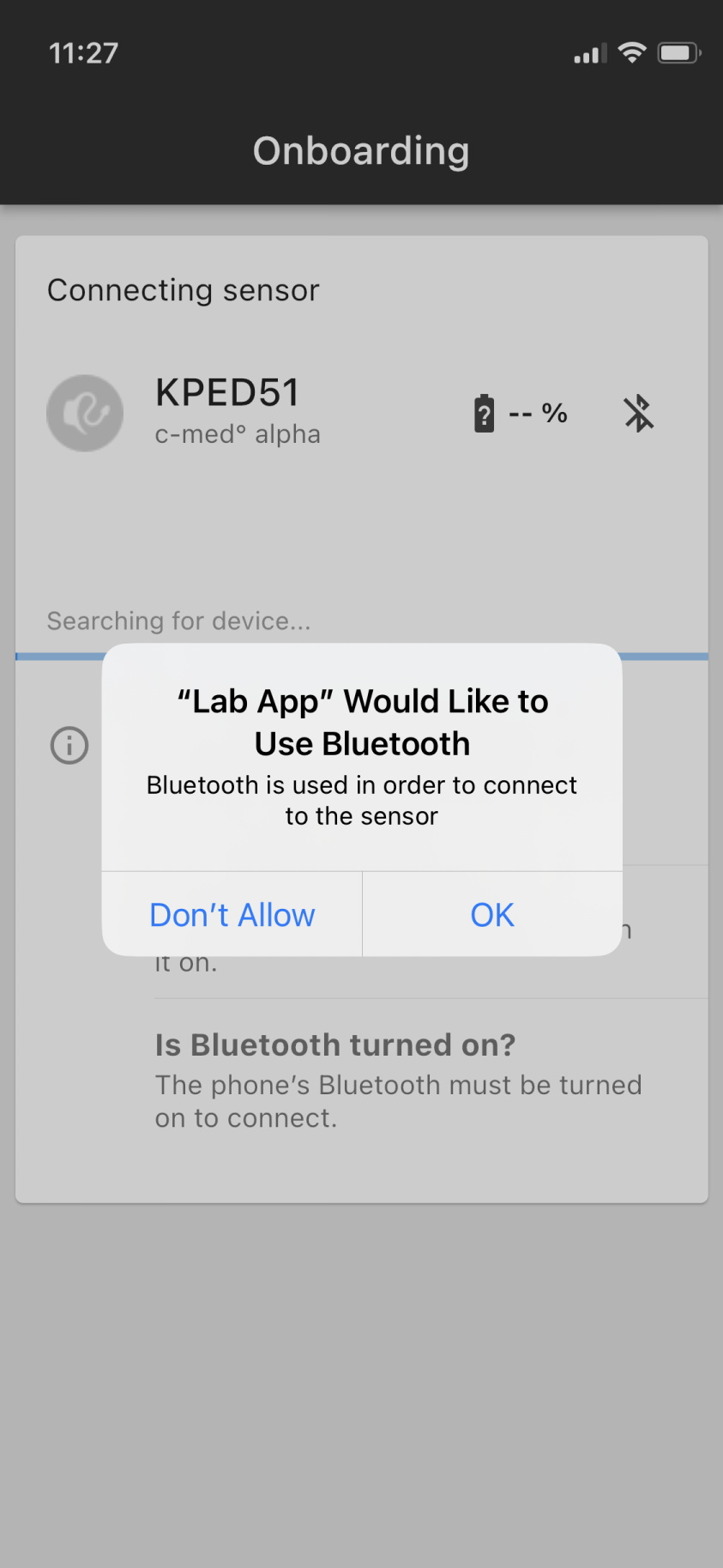The width and height of the screenshot is (723, 1568).
Task: Tap the Bluetooth disconnected icon
Action: 638,414
